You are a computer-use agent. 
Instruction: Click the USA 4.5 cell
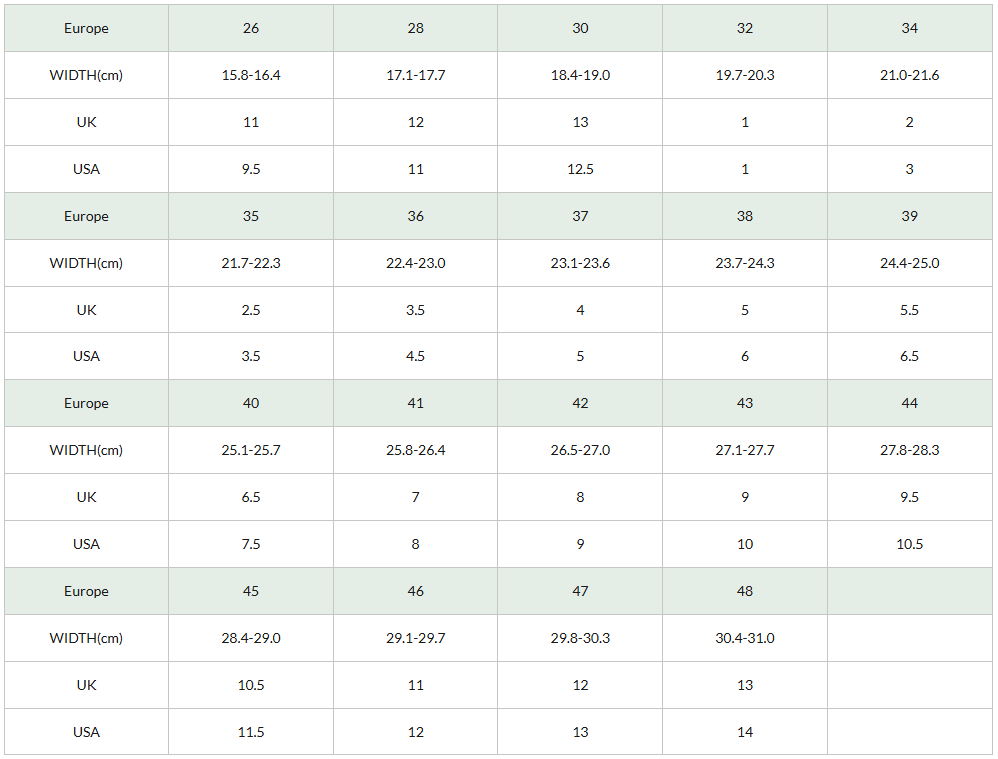tap(416, 356)
